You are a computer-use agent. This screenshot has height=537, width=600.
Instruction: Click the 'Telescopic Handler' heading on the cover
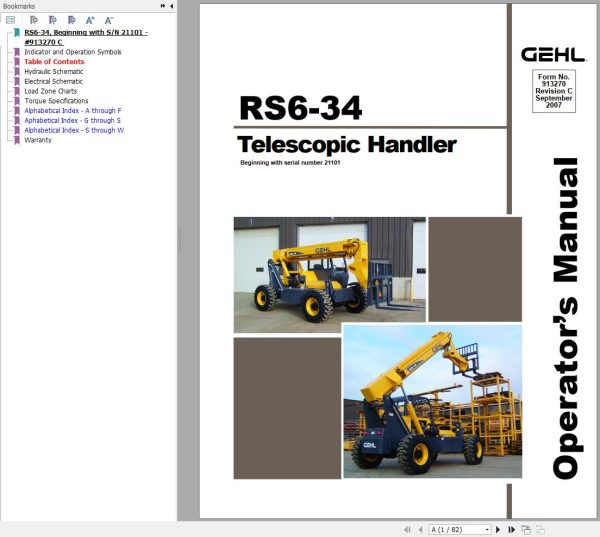(347, 145)
